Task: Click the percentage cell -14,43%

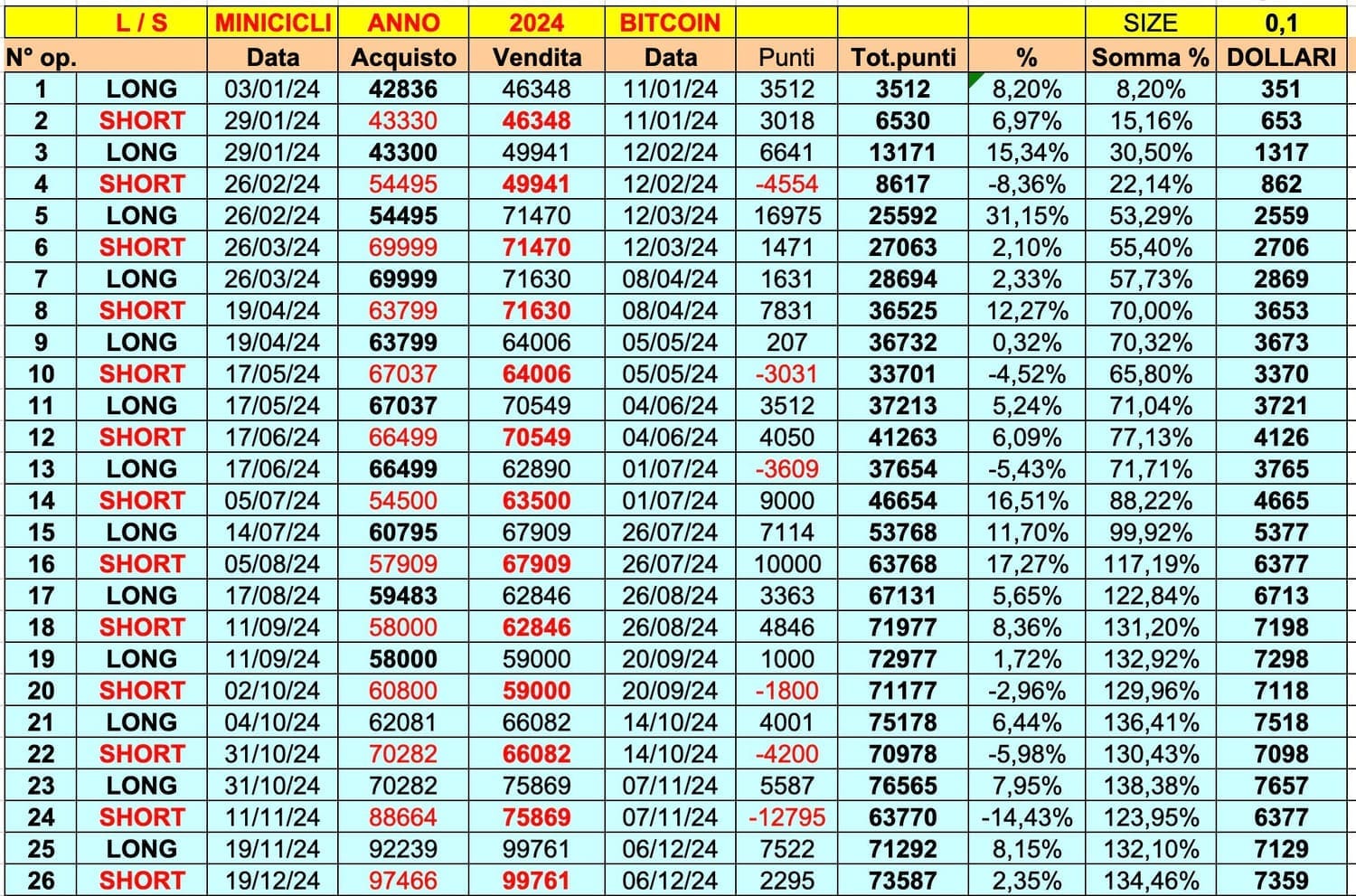Action: (1026, 816)
